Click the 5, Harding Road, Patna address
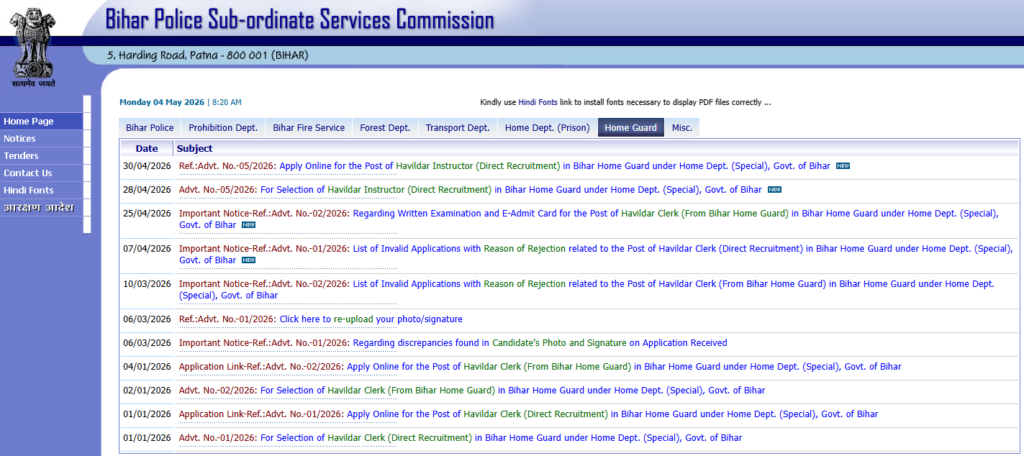 coord(208,56)
